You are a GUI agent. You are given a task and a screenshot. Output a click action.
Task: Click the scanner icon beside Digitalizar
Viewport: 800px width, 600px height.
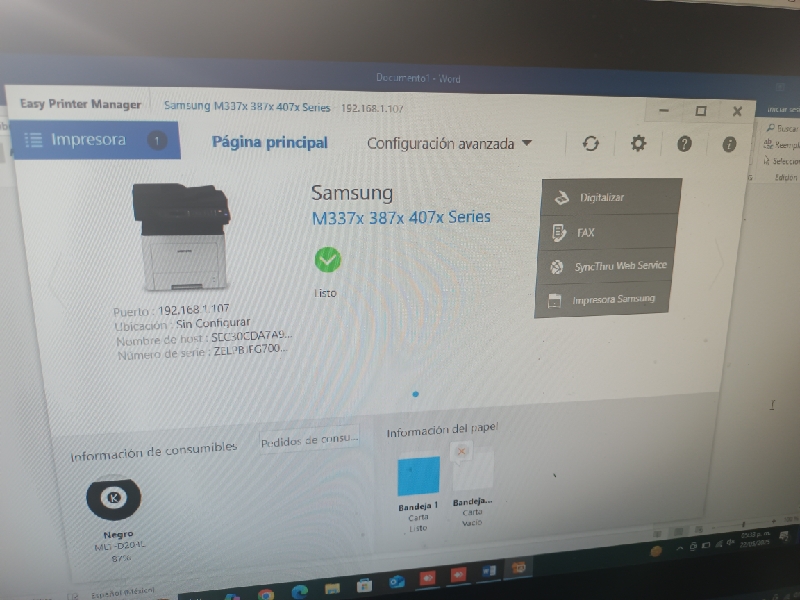pos(561,197)
